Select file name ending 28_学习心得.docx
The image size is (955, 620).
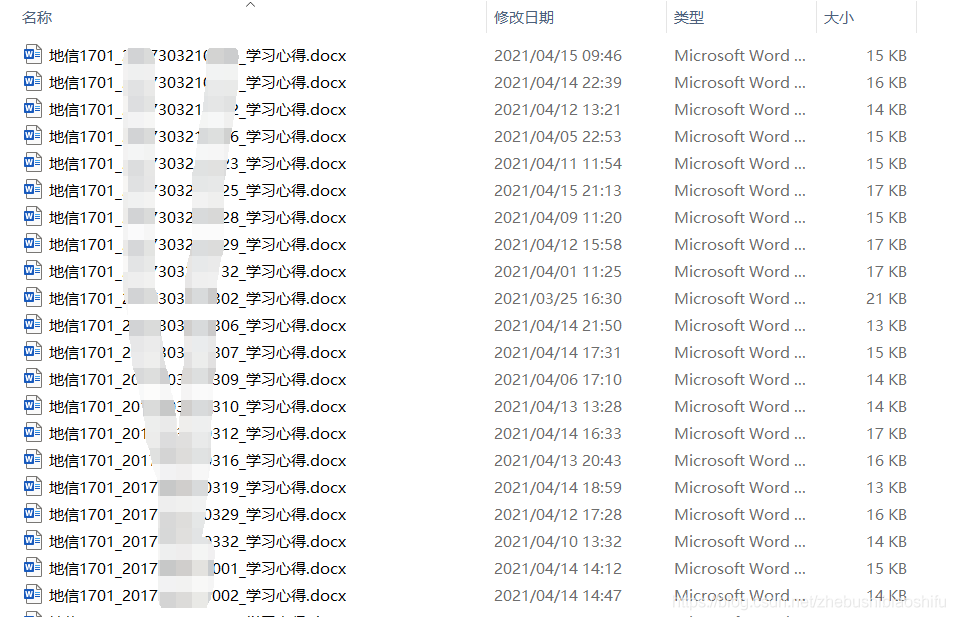tap(197, 217)
